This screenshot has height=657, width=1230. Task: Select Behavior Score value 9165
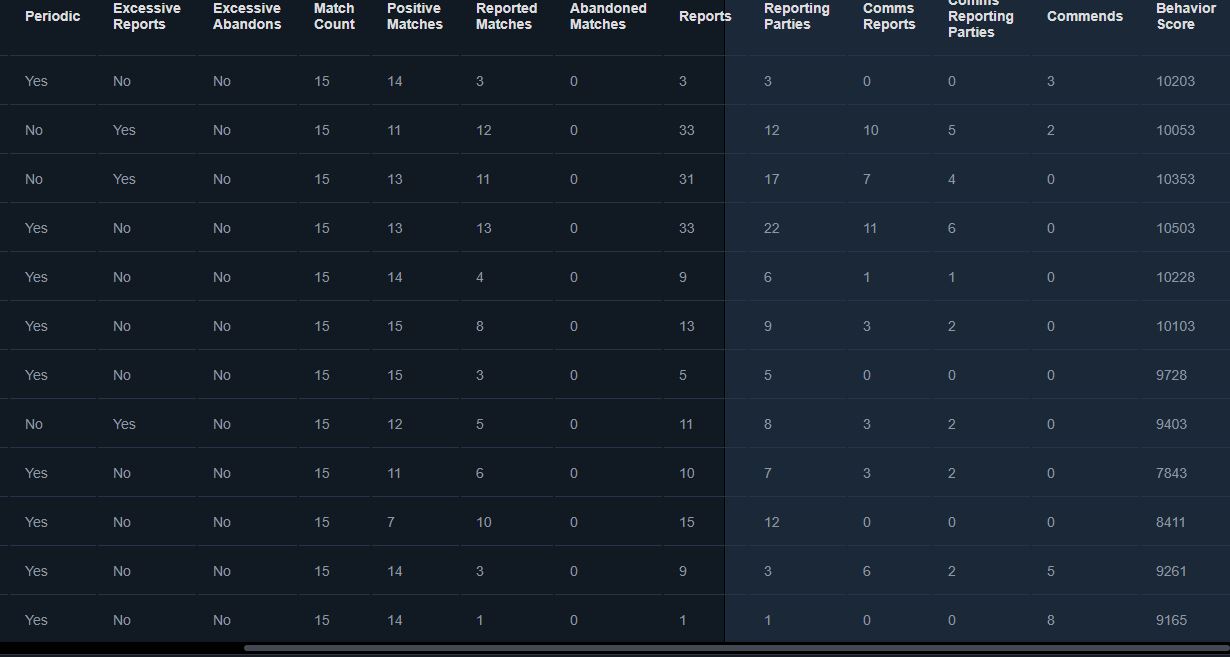click(1171, 620)
